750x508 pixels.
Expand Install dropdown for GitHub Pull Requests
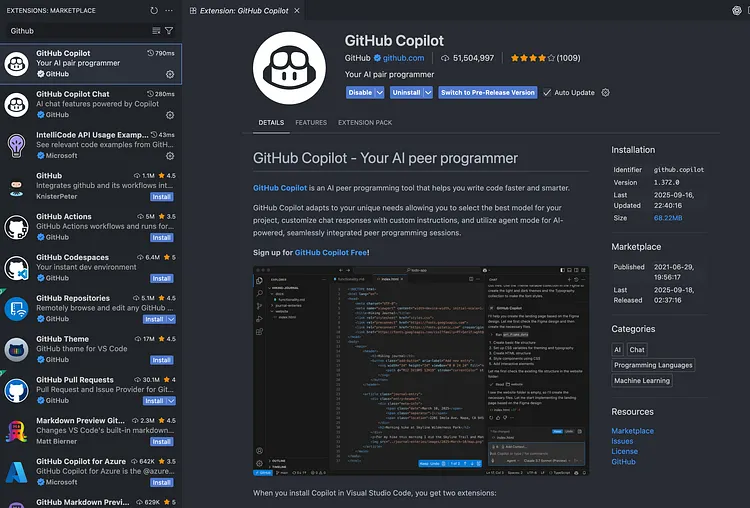(171, 401)
